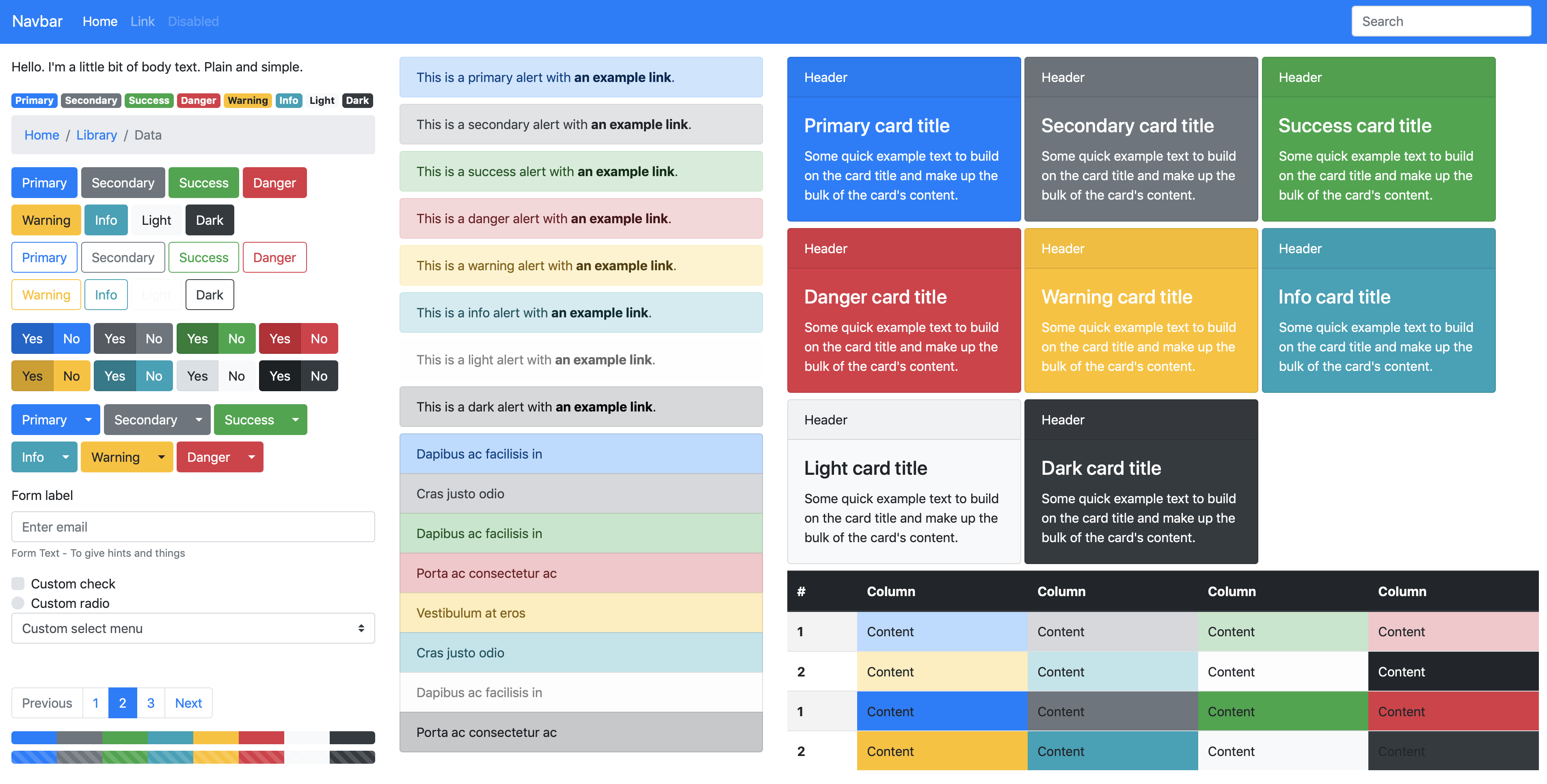Toggle Yes in the green Yes/No group
1547x784 pixels.
197,338
